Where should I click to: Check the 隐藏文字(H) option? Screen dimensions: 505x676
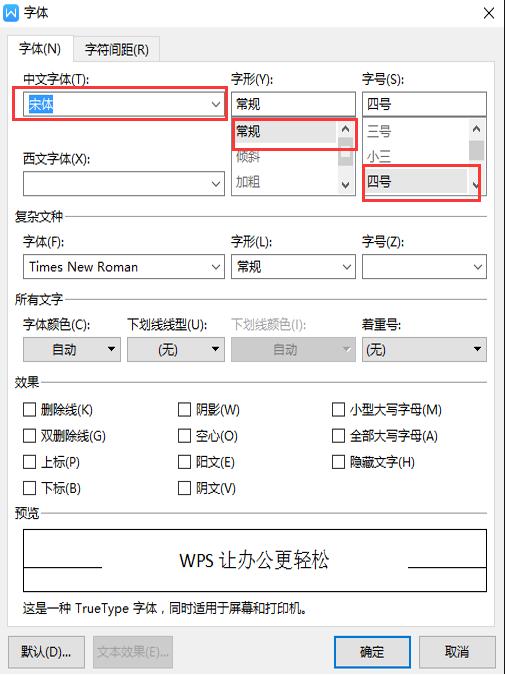[338, 462]
